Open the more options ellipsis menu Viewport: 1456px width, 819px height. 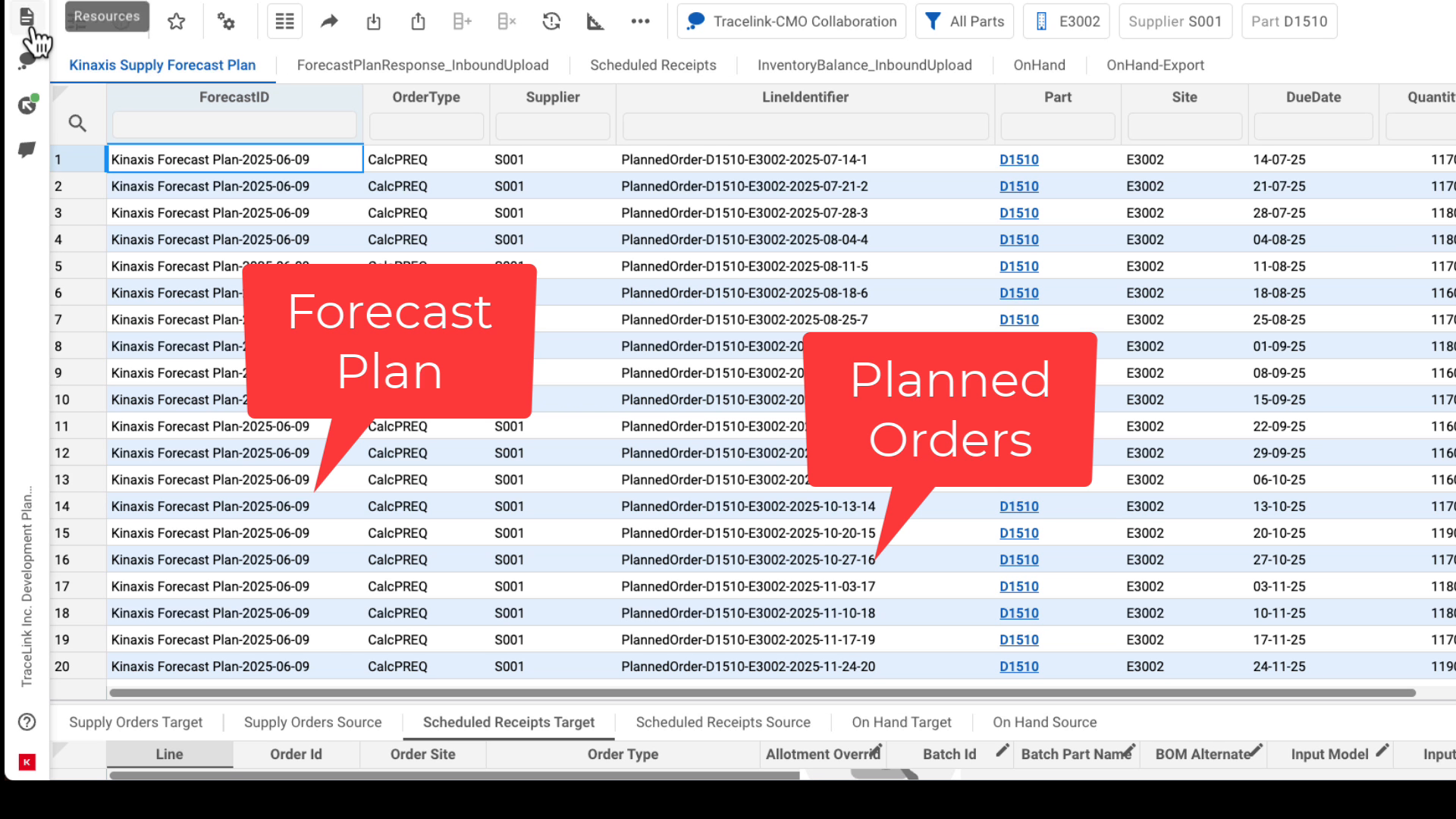[640, 21]
